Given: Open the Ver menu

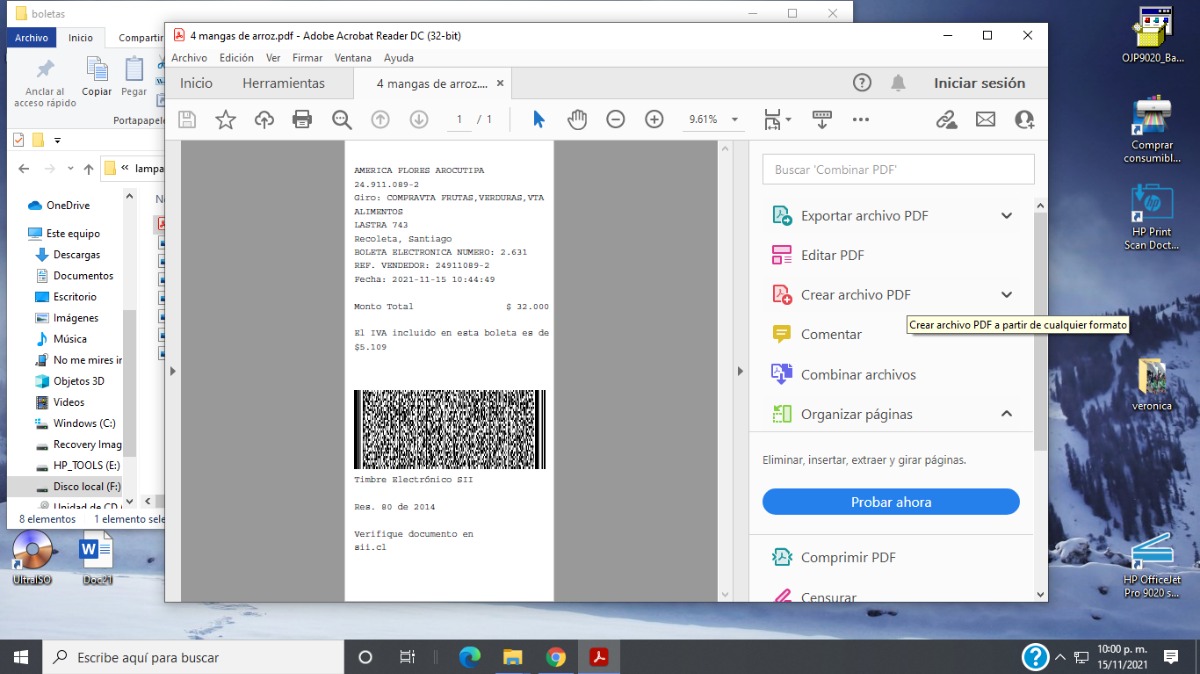Looking at the screenshot, I should (x=273, y=58).
